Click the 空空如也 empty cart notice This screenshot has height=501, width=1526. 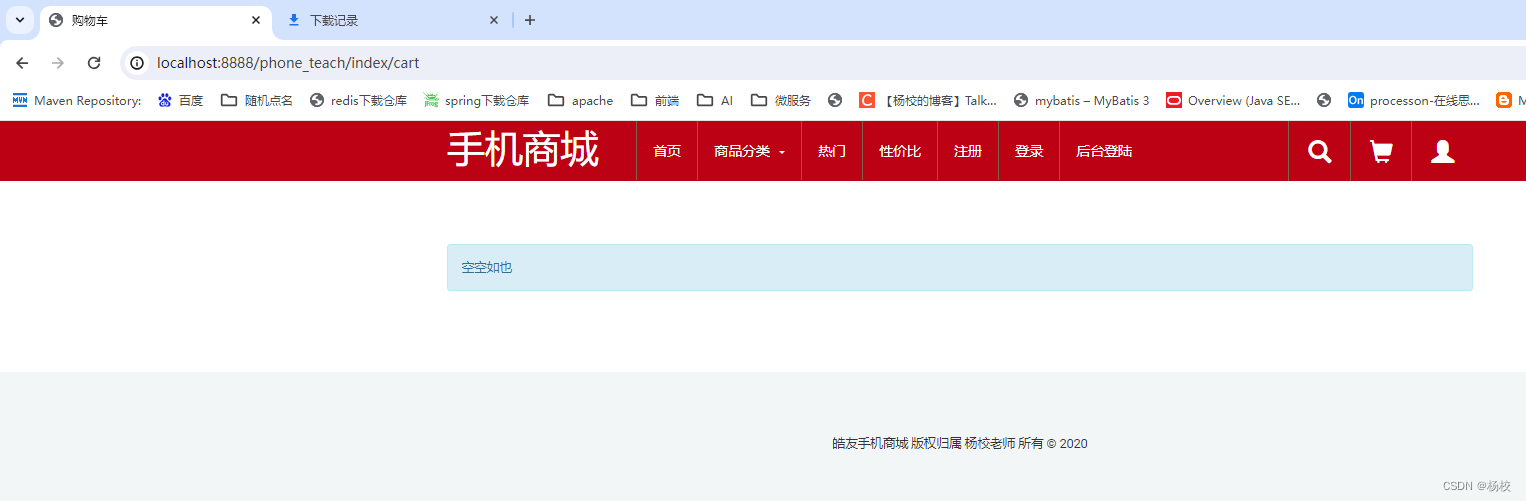point(960,268)
